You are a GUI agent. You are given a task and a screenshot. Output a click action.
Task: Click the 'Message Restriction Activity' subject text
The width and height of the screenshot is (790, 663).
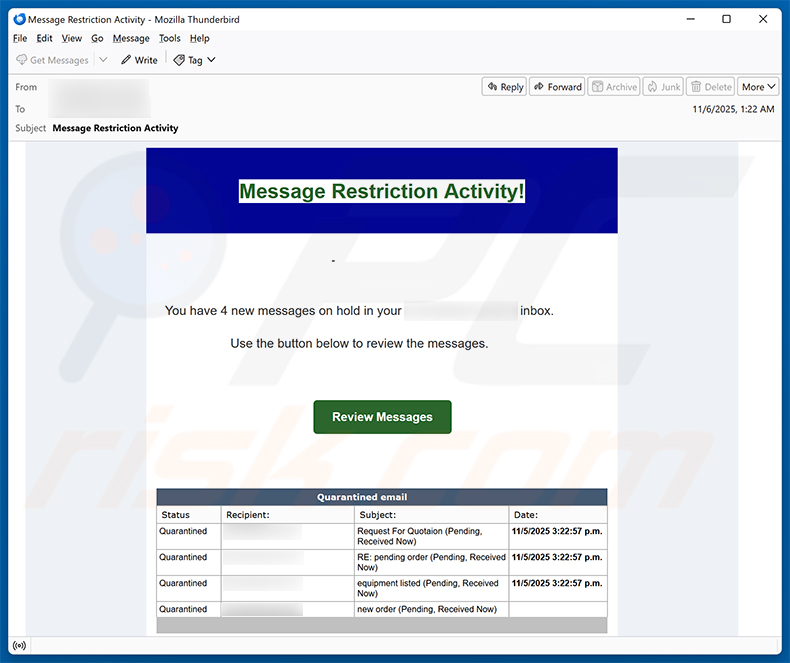[x=115, y=128]
